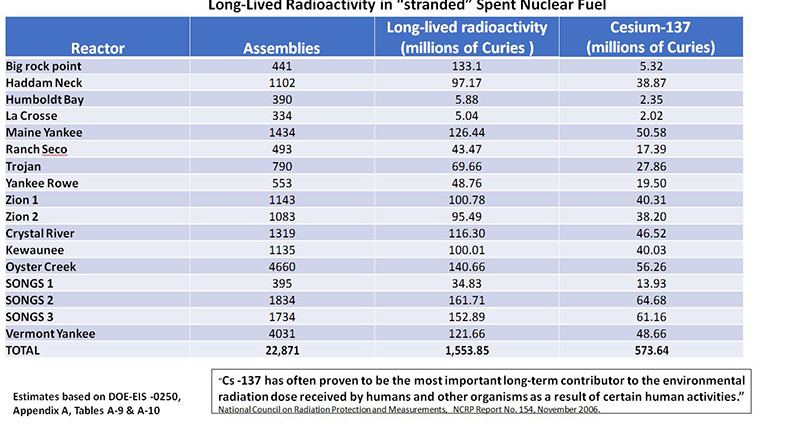Click the Vermont Yankee reactor name
800x437 pixels.
[51, 333]
